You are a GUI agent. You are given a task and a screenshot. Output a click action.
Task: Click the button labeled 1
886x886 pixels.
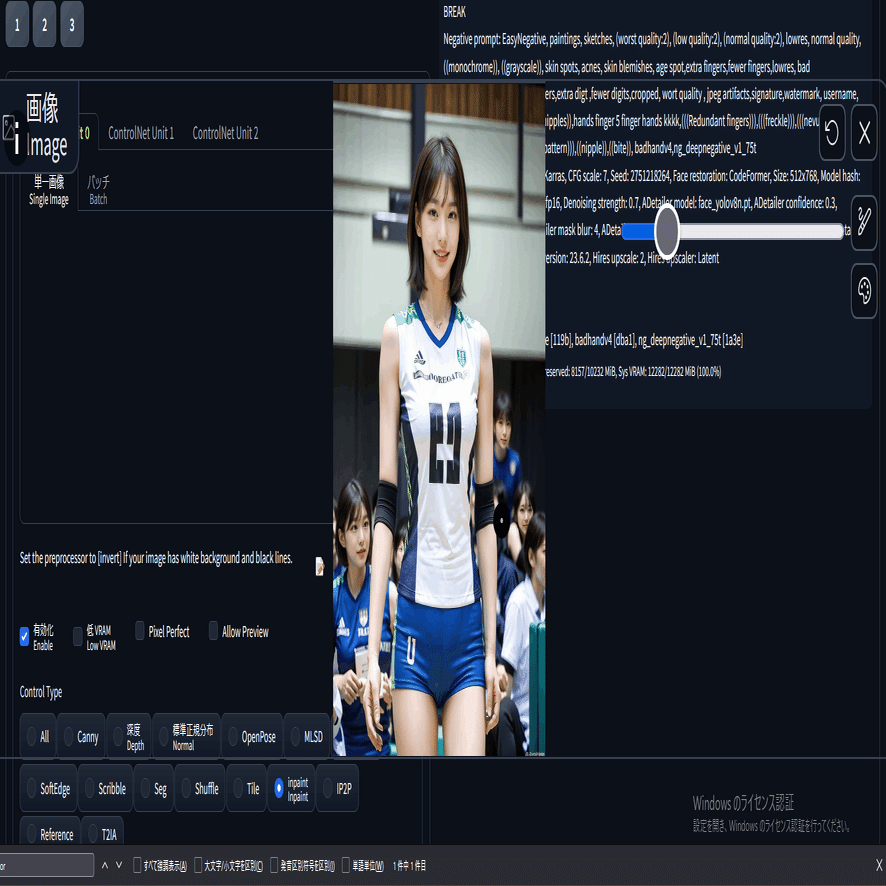[x=17, y=24]
